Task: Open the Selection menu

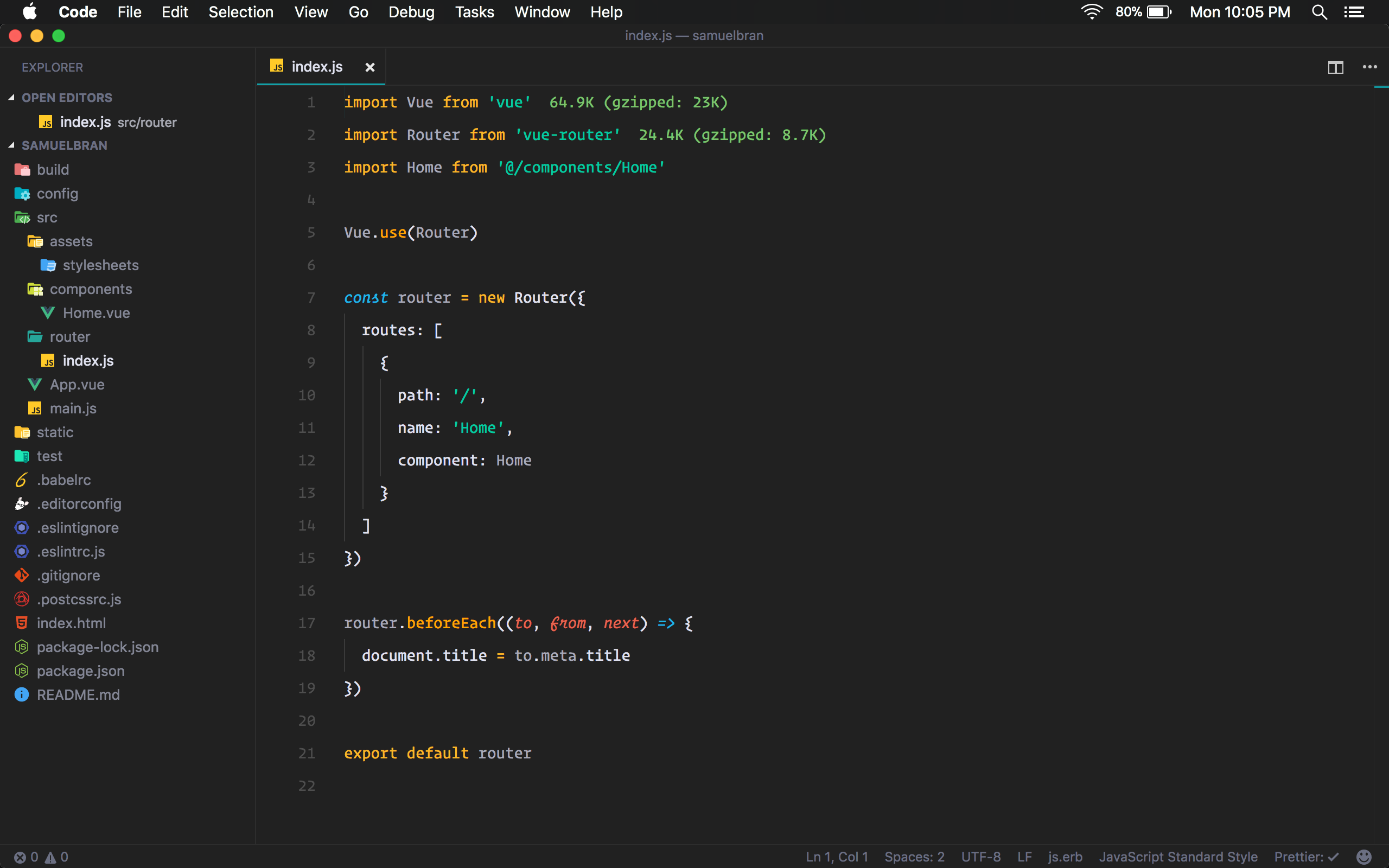Action: [240, 12]
